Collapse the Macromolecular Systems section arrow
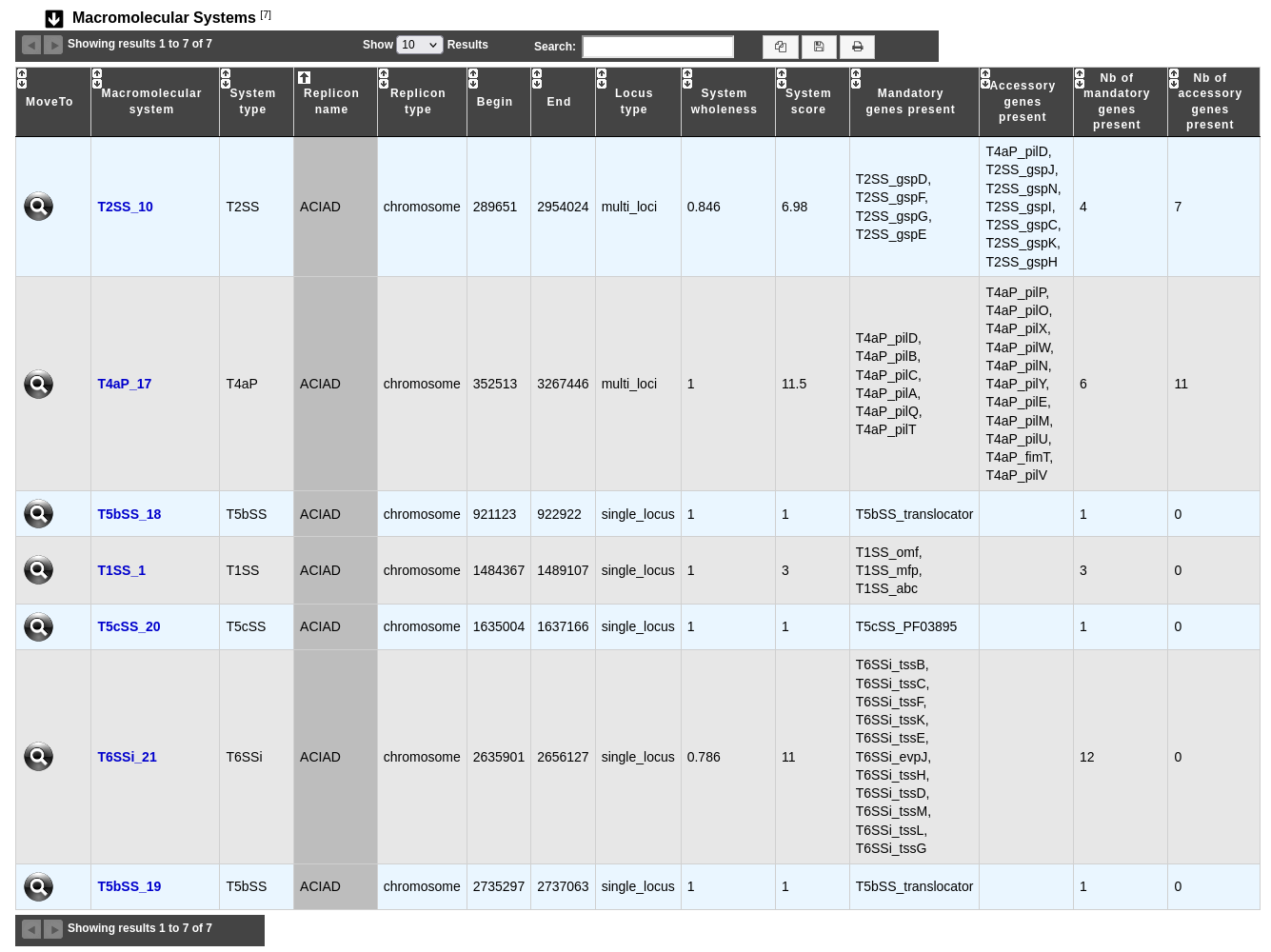Viewport: 1271px width, 952px height. (x=54, y=19)
